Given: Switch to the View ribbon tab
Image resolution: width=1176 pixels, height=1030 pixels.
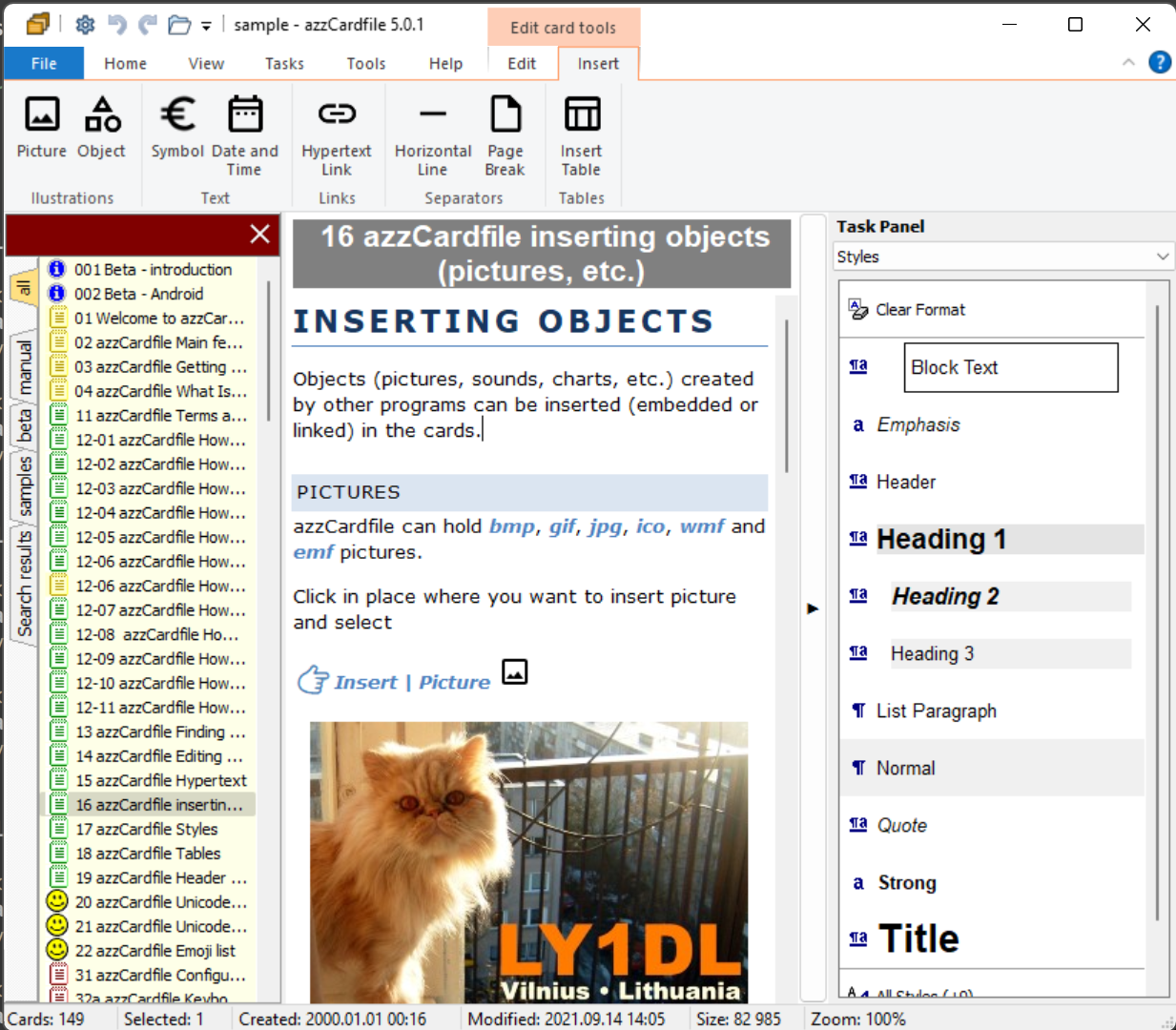Looking at the screenshot, I should (x=206, y=63).
